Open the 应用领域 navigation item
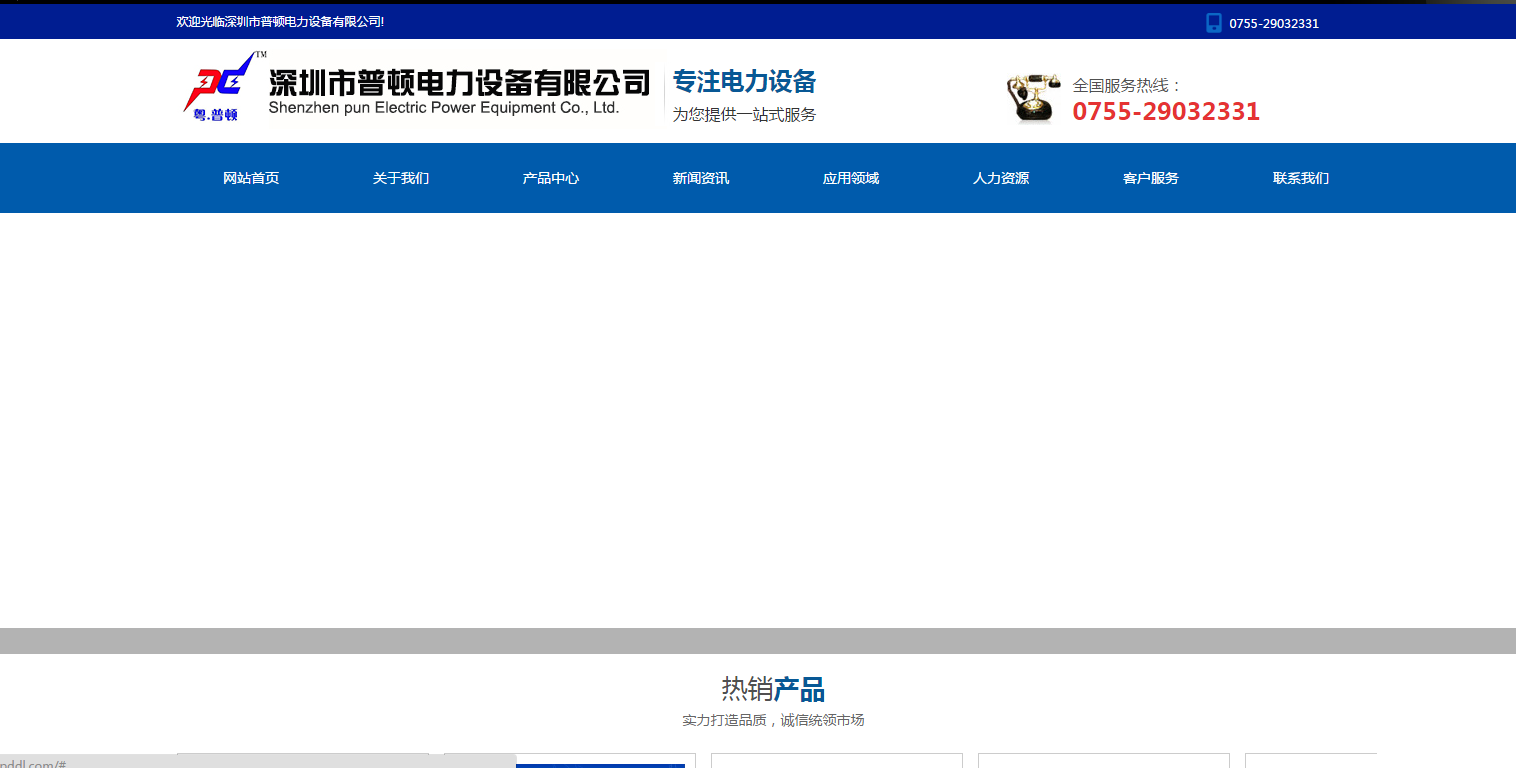Screen dimensions: 1516x768 tap(851, 178)
